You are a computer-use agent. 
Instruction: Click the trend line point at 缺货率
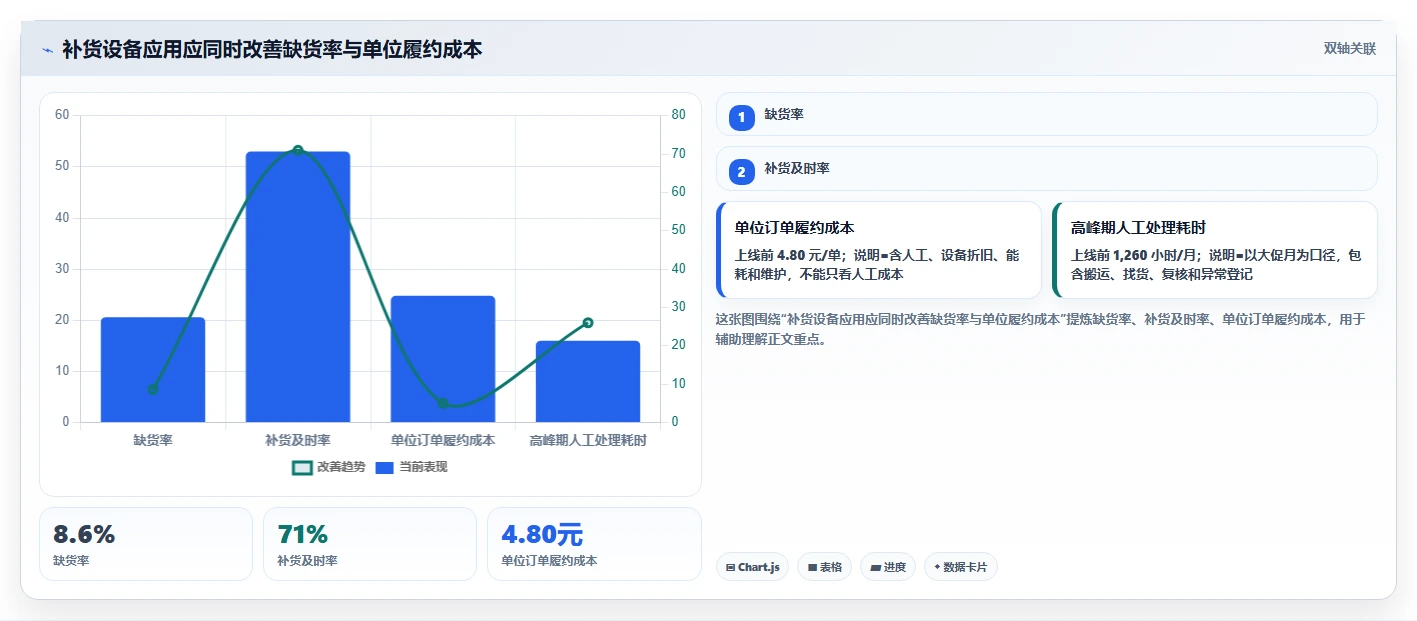pos(153,390)
